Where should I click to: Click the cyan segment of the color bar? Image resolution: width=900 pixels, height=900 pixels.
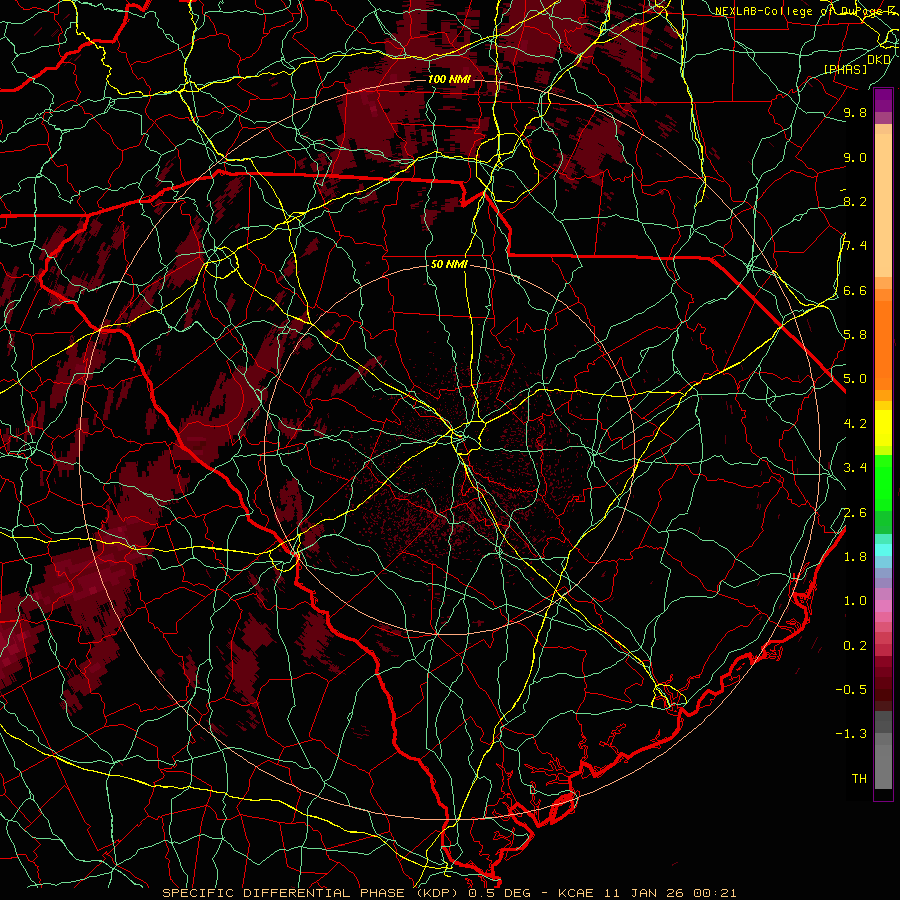(883, 550)
